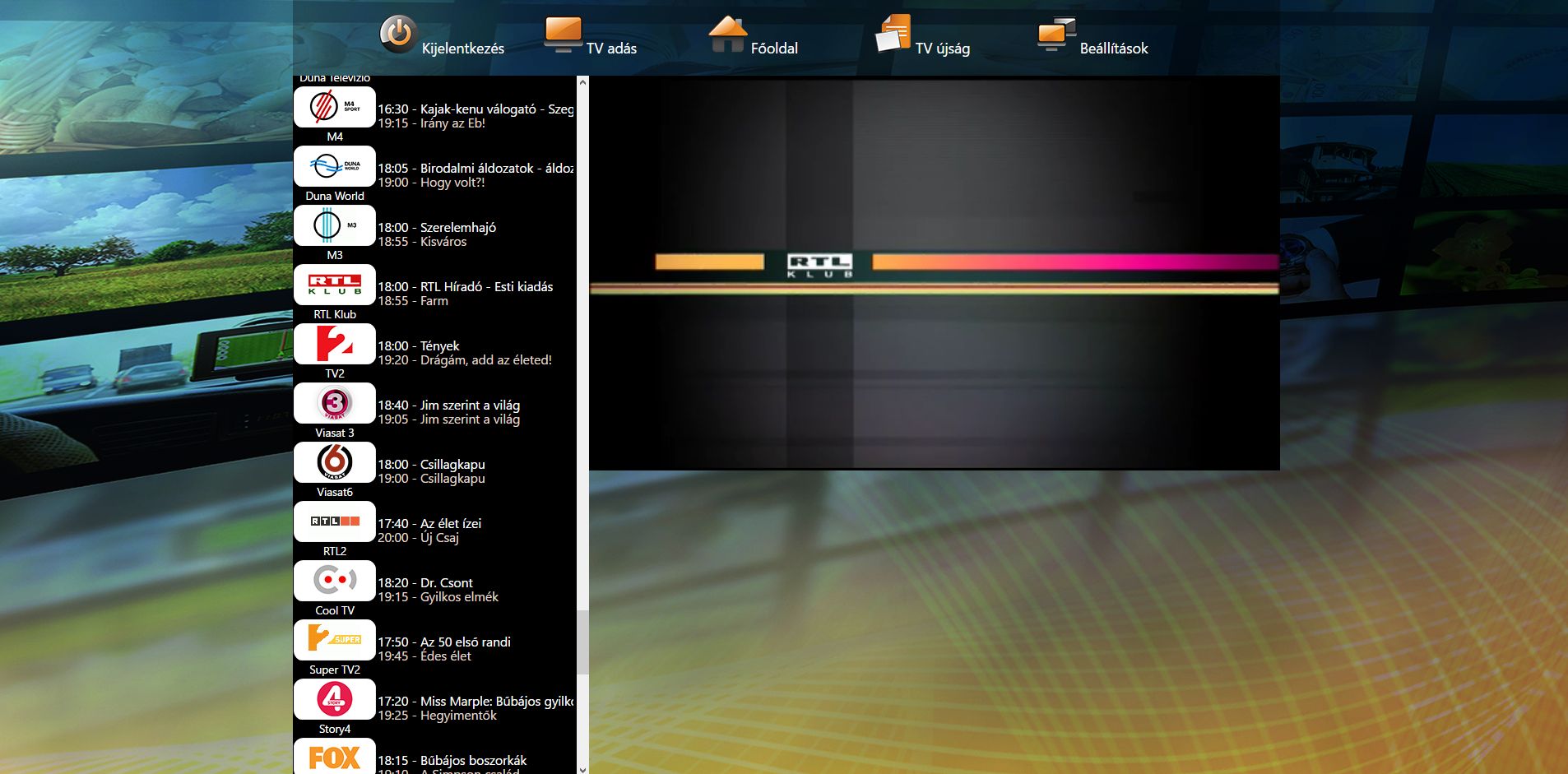Select the Story4 channel logo

pos(335,699)
